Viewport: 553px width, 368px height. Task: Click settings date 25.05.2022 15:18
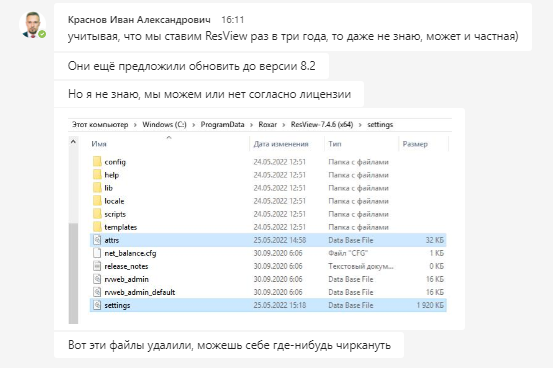click(x=280, y=305)
